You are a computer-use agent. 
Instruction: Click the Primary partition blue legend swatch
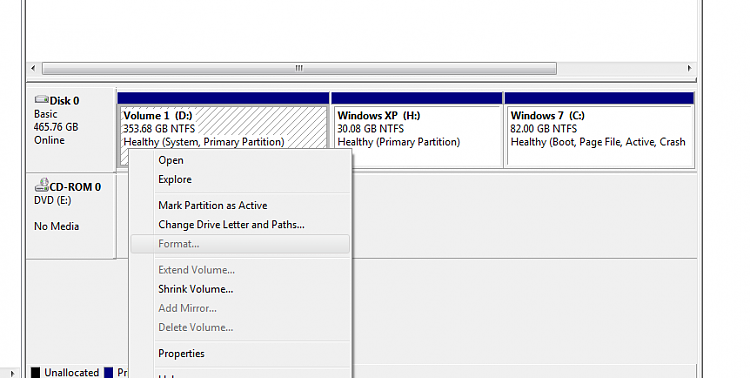[109, 372]
